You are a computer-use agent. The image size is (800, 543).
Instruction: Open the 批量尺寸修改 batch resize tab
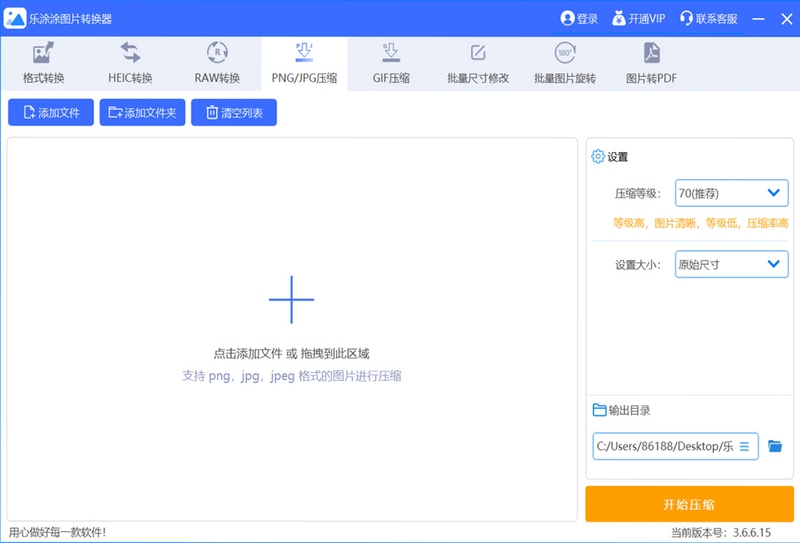[x=478, y=63]
